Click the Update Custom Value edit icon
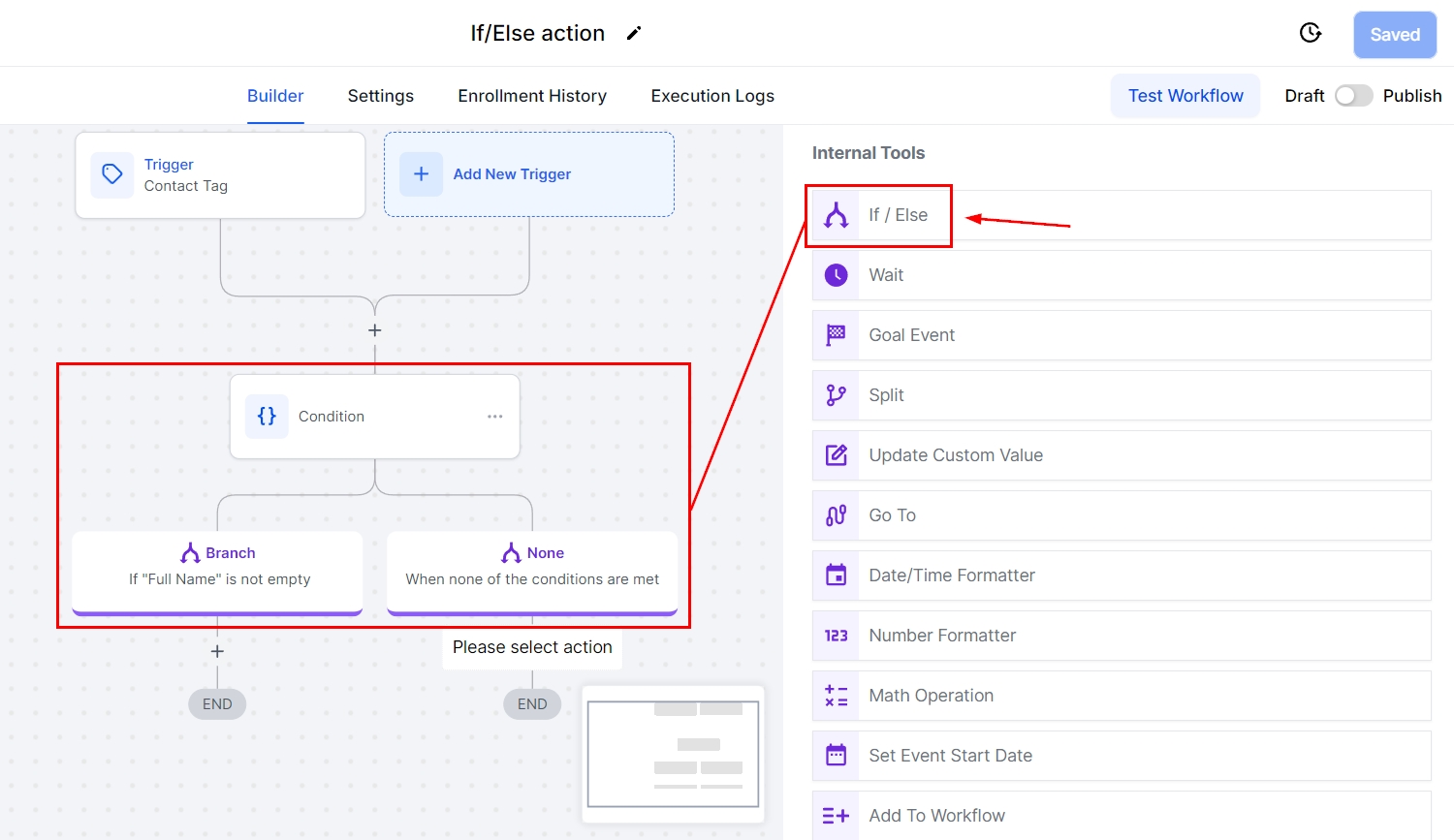 (836, 455)
